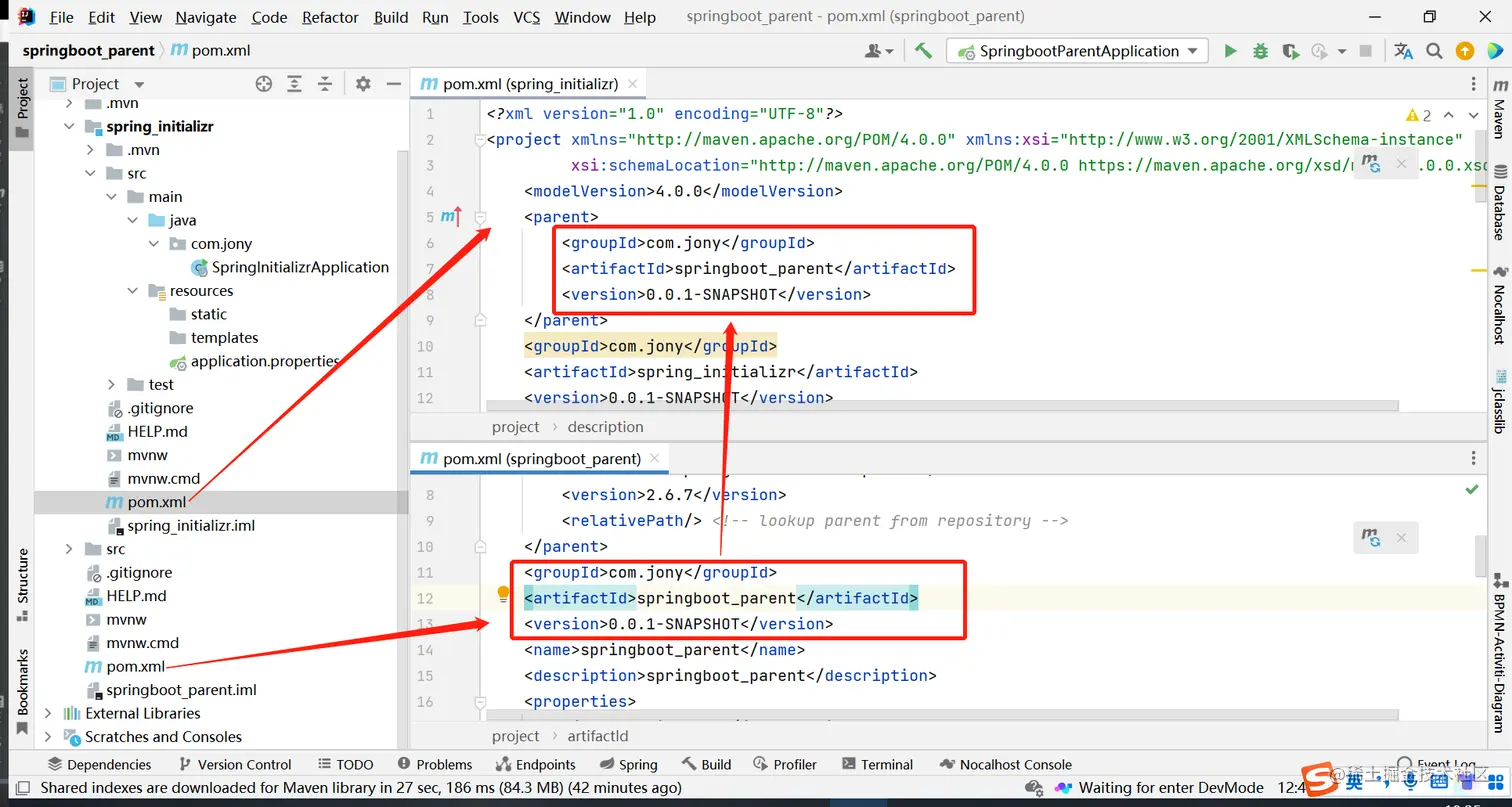Open the Version Control tool window

[234, 764]
